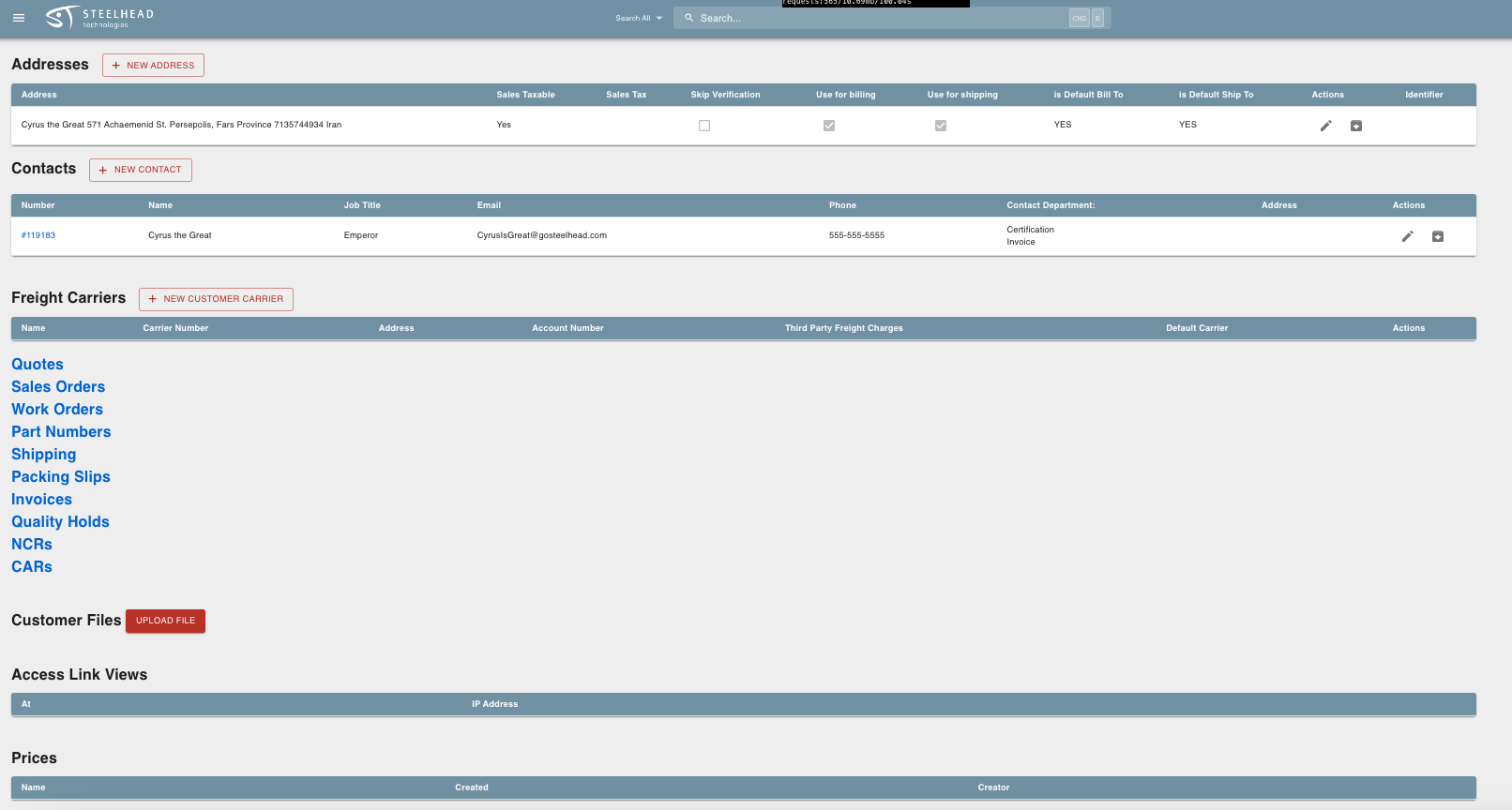The height and width of the screenshot is (810, 1512).
Task: Select the CyrusIsGreat@gosteelhead.com email text
Action: point(541,235)
